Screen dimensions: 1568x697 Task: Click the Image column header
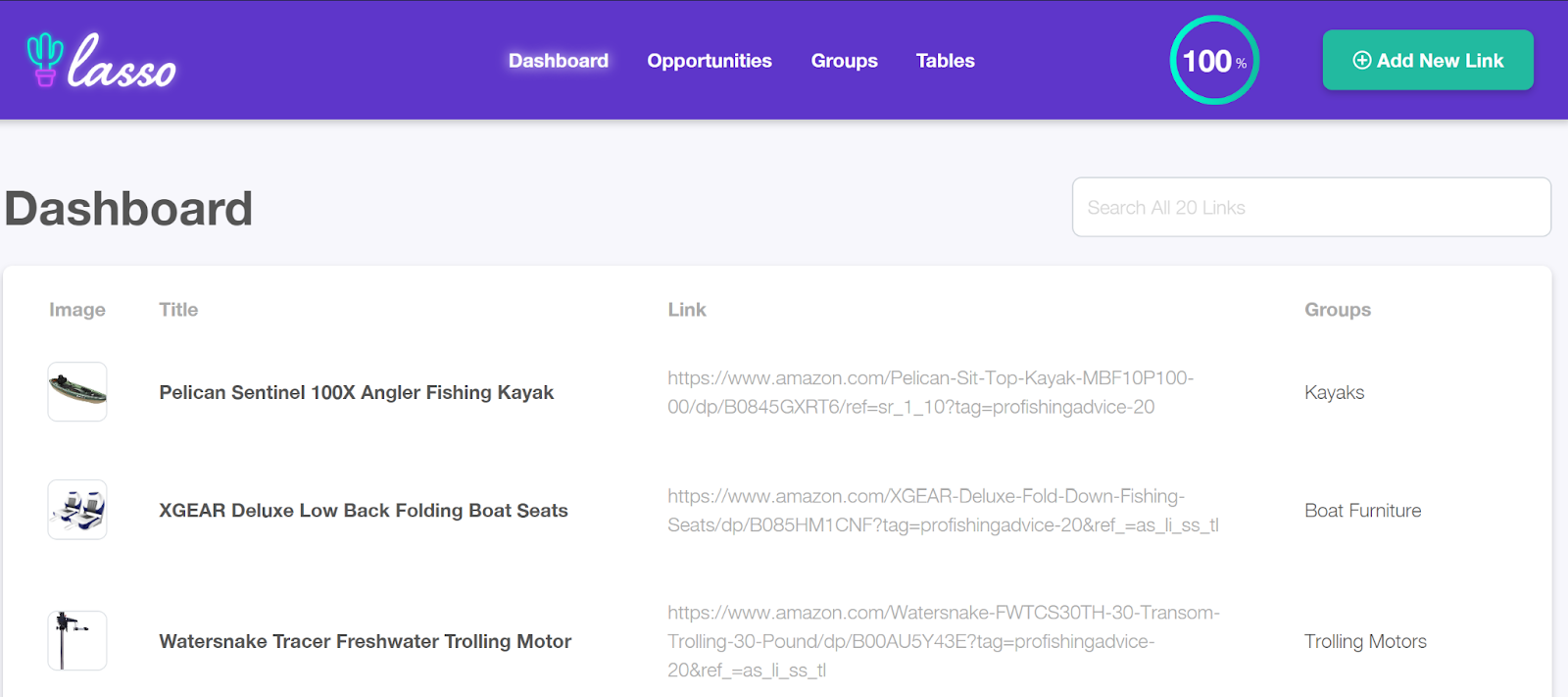pos(77,310)
